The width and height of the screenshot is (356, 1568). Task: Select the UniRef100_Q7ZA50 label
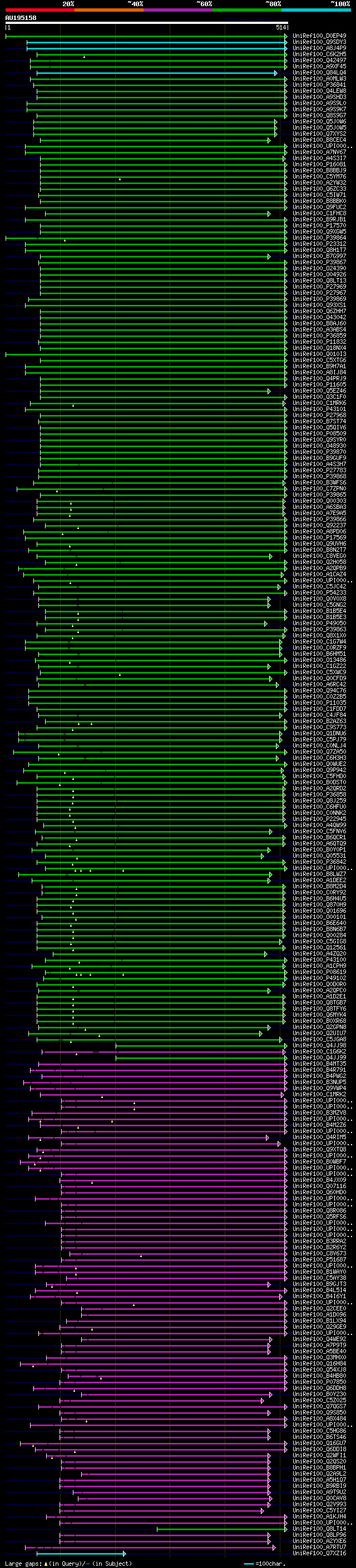(x=319, y=752)
